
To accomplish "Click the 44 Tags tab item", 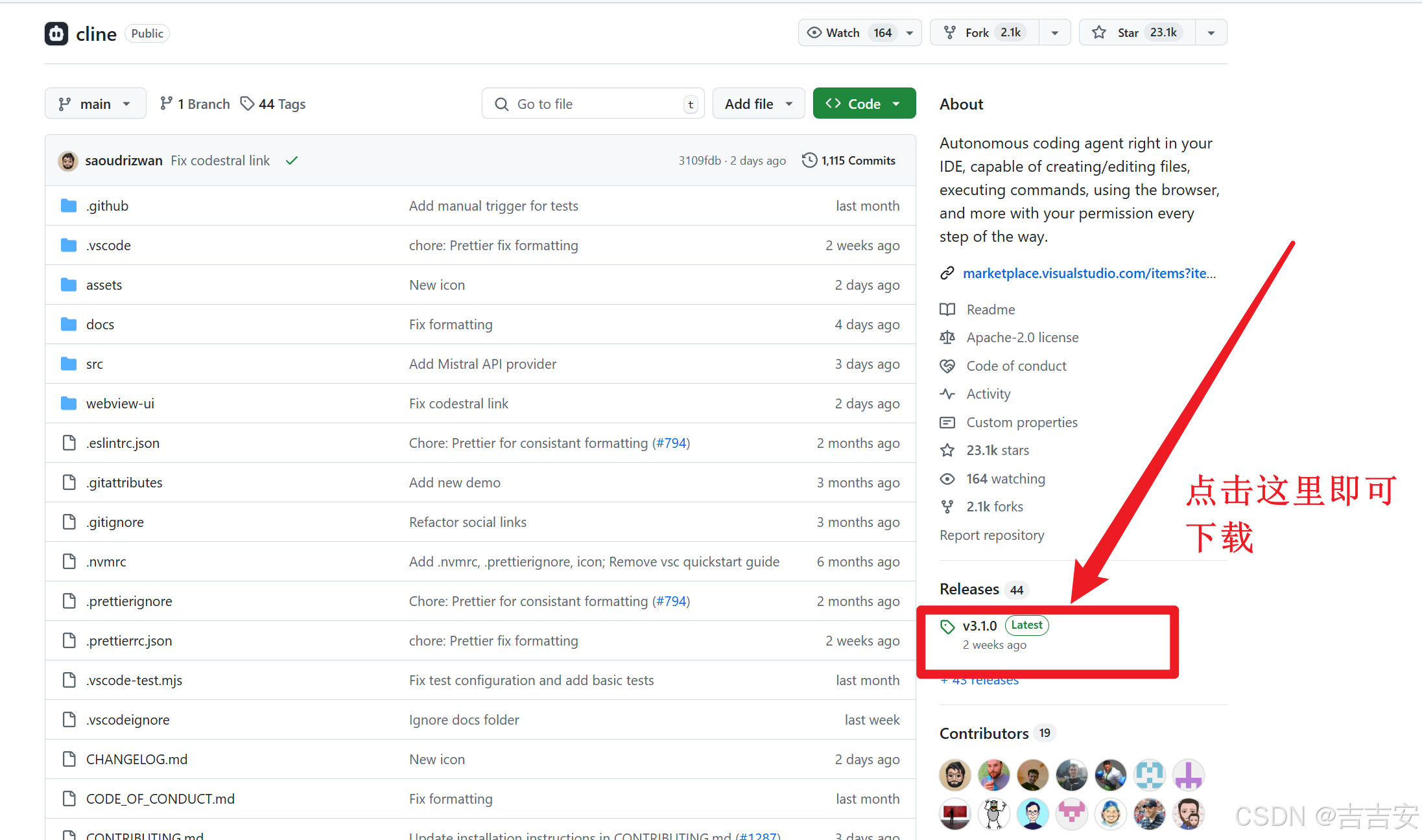I will pos(272,103).
